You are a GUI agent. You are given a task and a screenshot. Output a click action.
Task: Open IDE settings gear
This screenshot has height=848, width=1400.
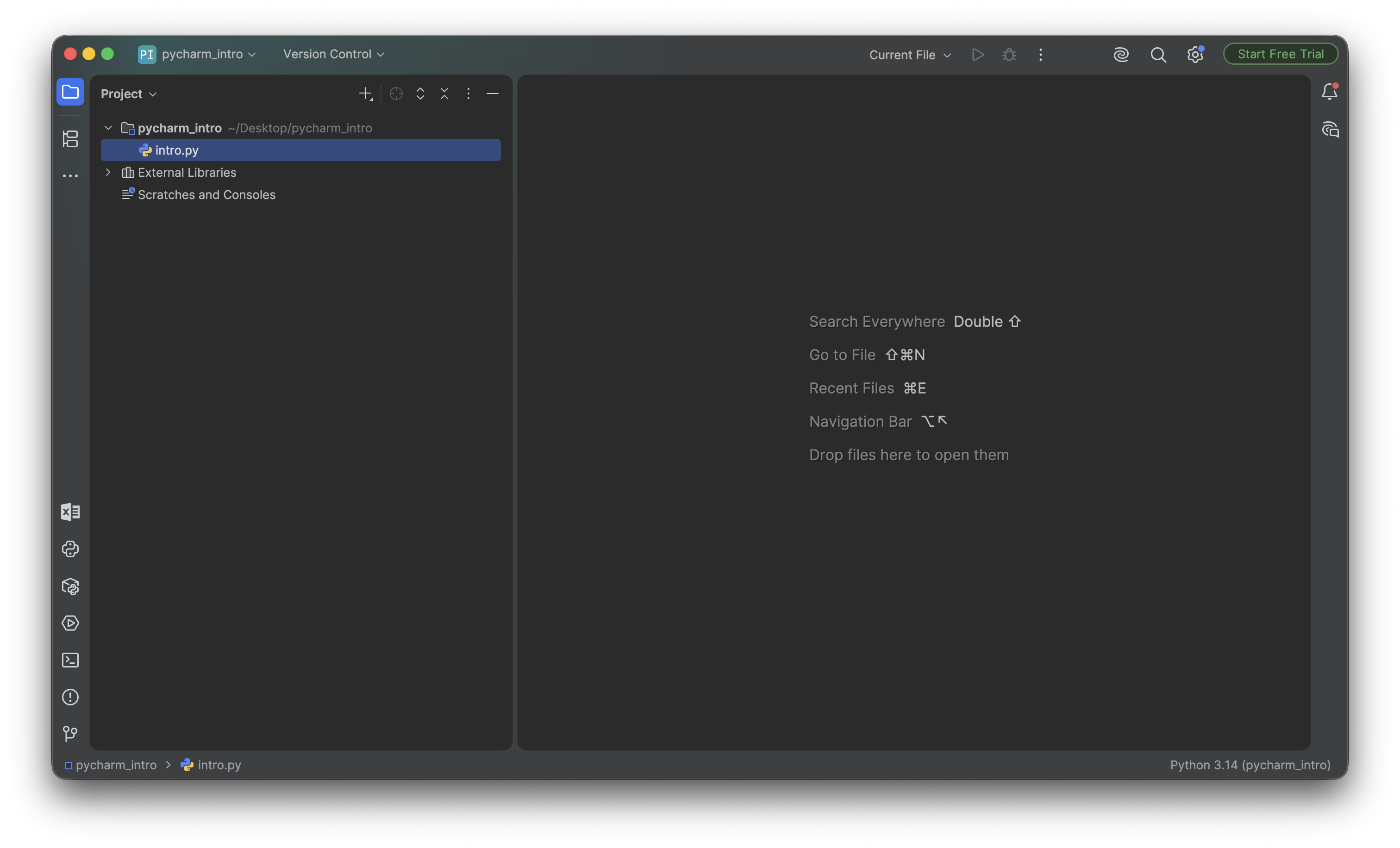[x=1195, y=55]
